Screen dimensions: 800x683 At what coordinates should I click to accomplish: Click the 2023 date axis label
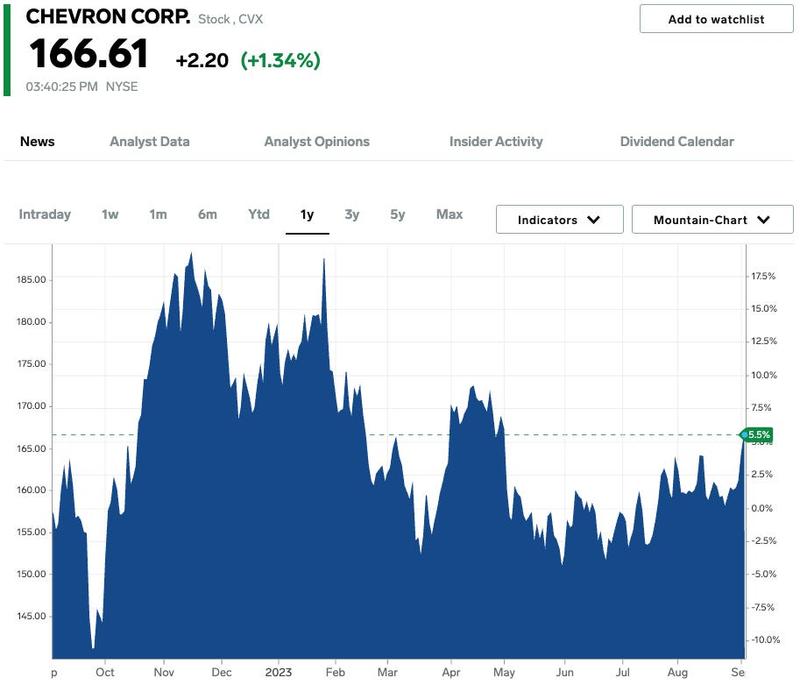click(x=279, y=672)
